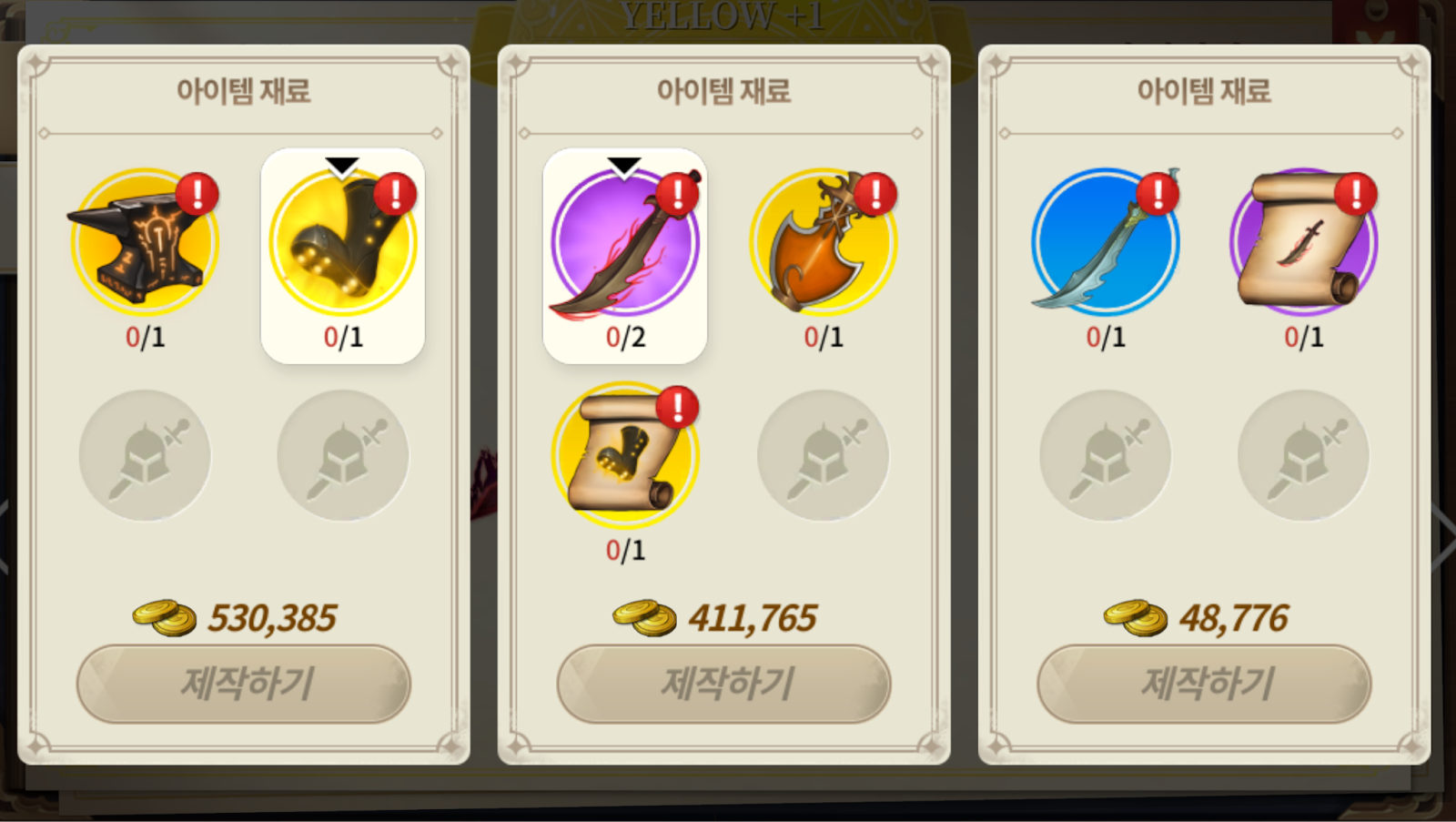The image size is (1456, 822).
Task: Tap the right-side next page arrow
Action: (x=1443, y=537)
